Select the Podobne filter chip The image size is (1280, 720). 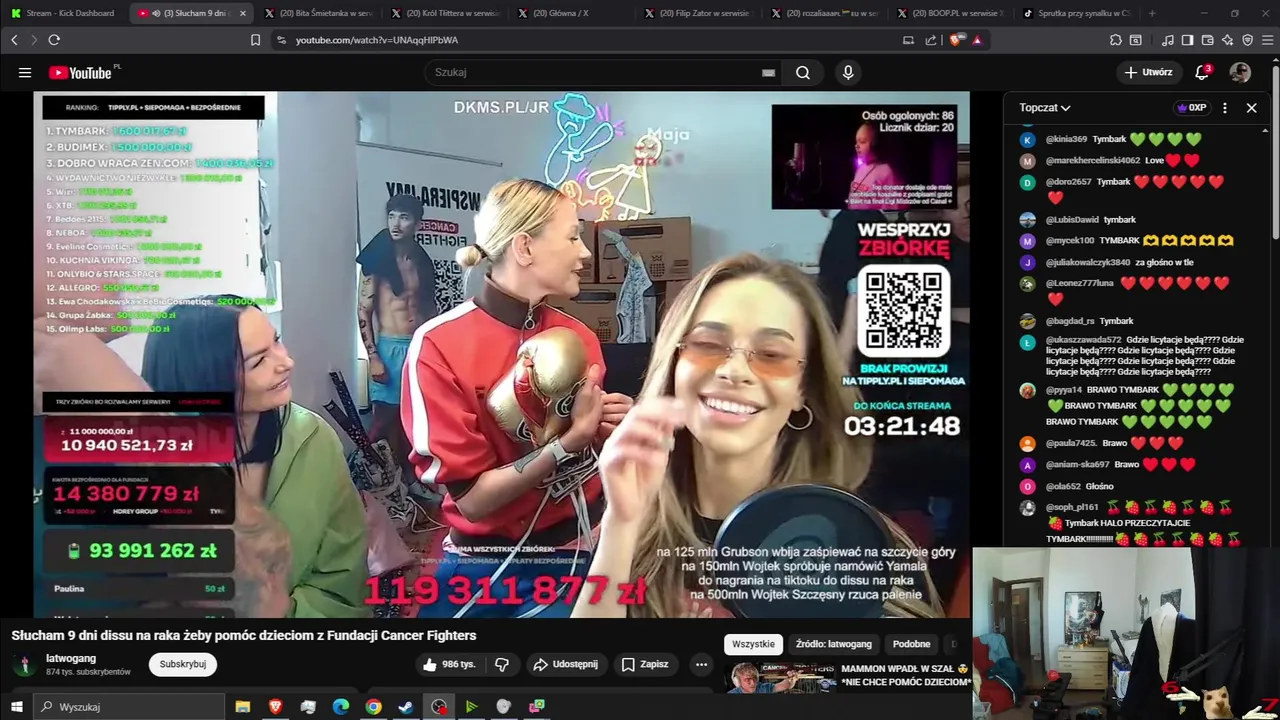click(911, 644)
